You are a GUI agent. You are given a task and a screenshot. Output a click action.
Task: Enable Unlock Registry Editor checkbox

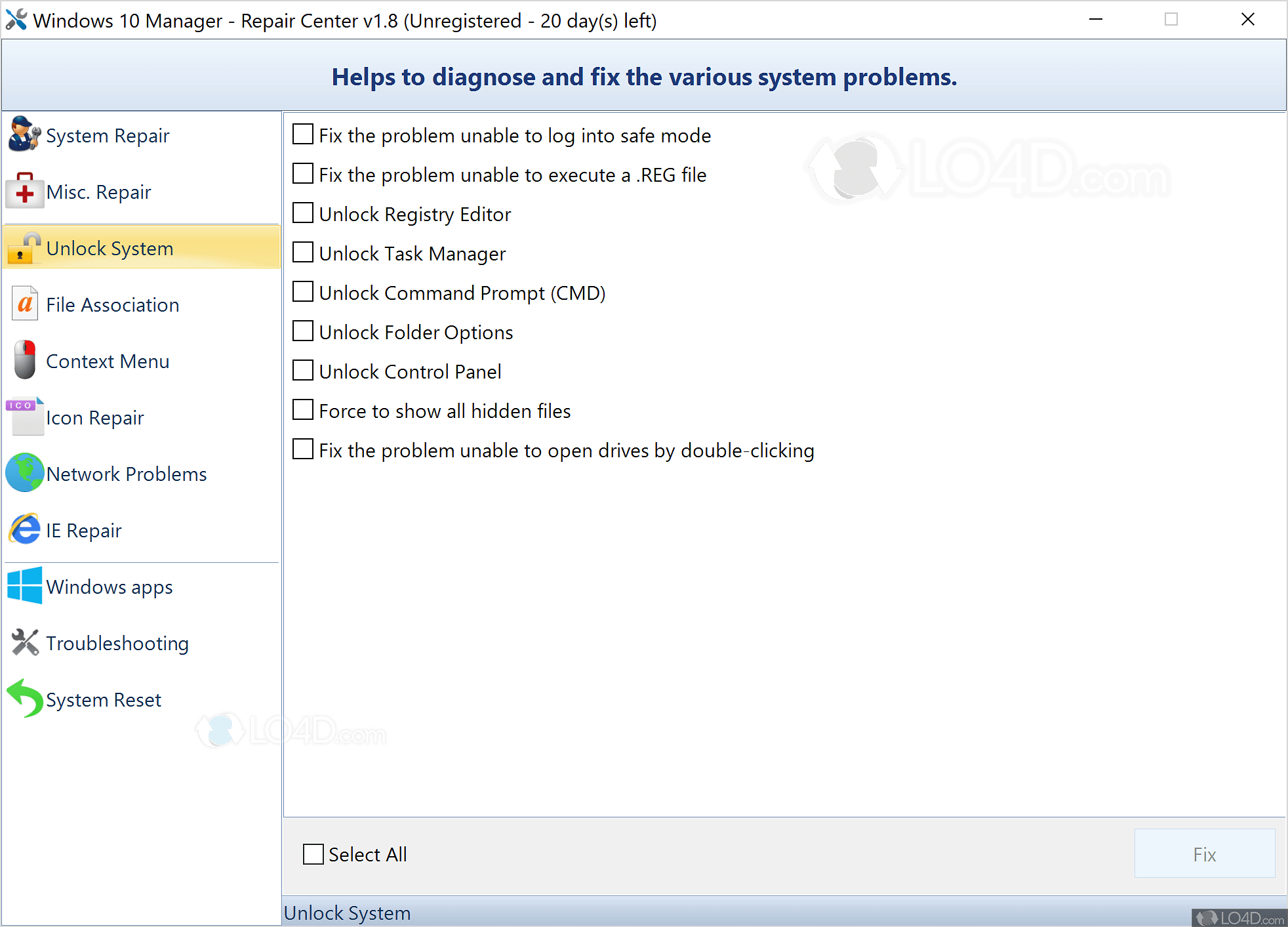[x=302, y=213]
